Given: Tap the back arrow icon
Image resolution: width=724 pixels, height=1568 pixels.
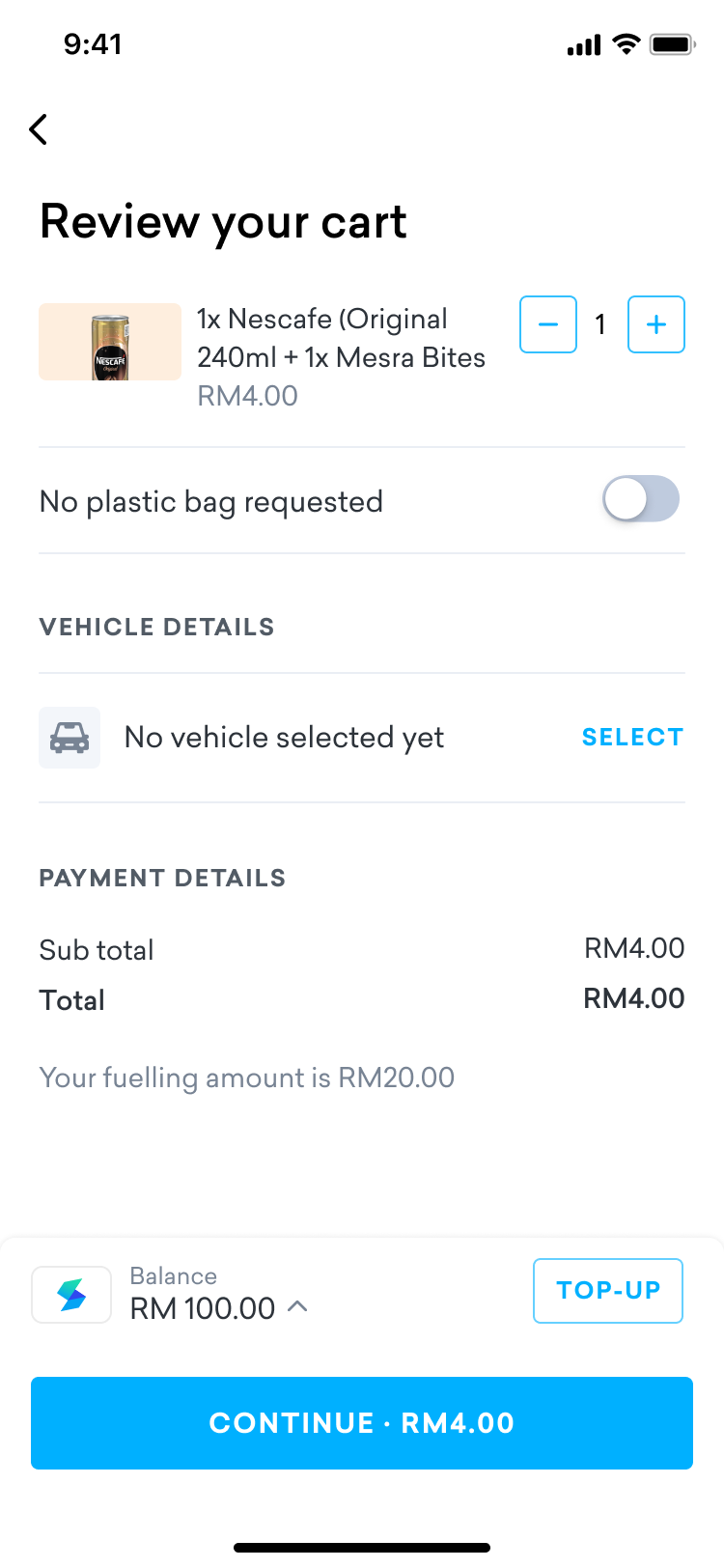Looking at the screenshot, I should [39, 129].
